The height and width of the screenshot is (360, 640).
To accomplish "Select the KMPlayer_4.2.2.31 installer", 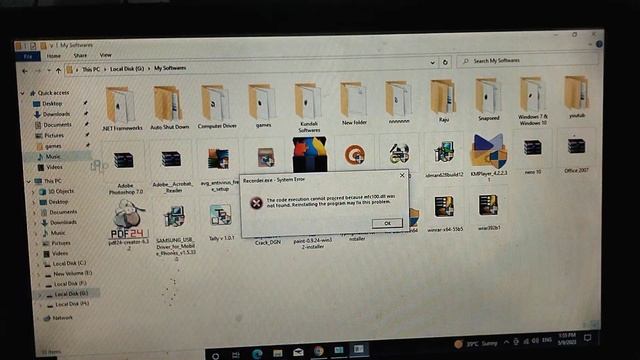I will (489, 158).
